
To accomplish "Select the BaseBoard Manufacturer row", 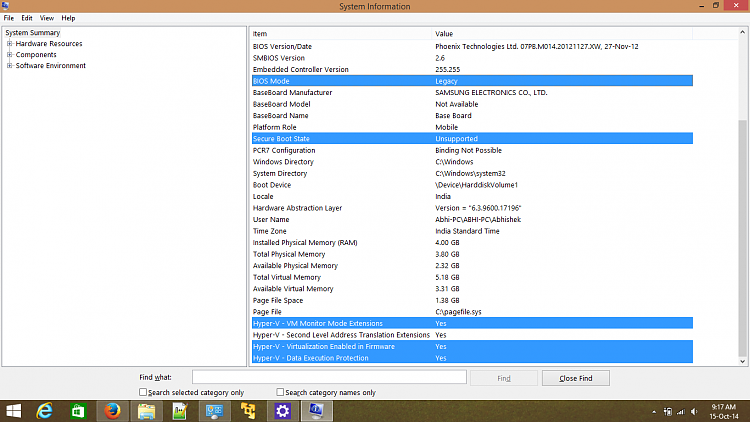I will point(472,92).
